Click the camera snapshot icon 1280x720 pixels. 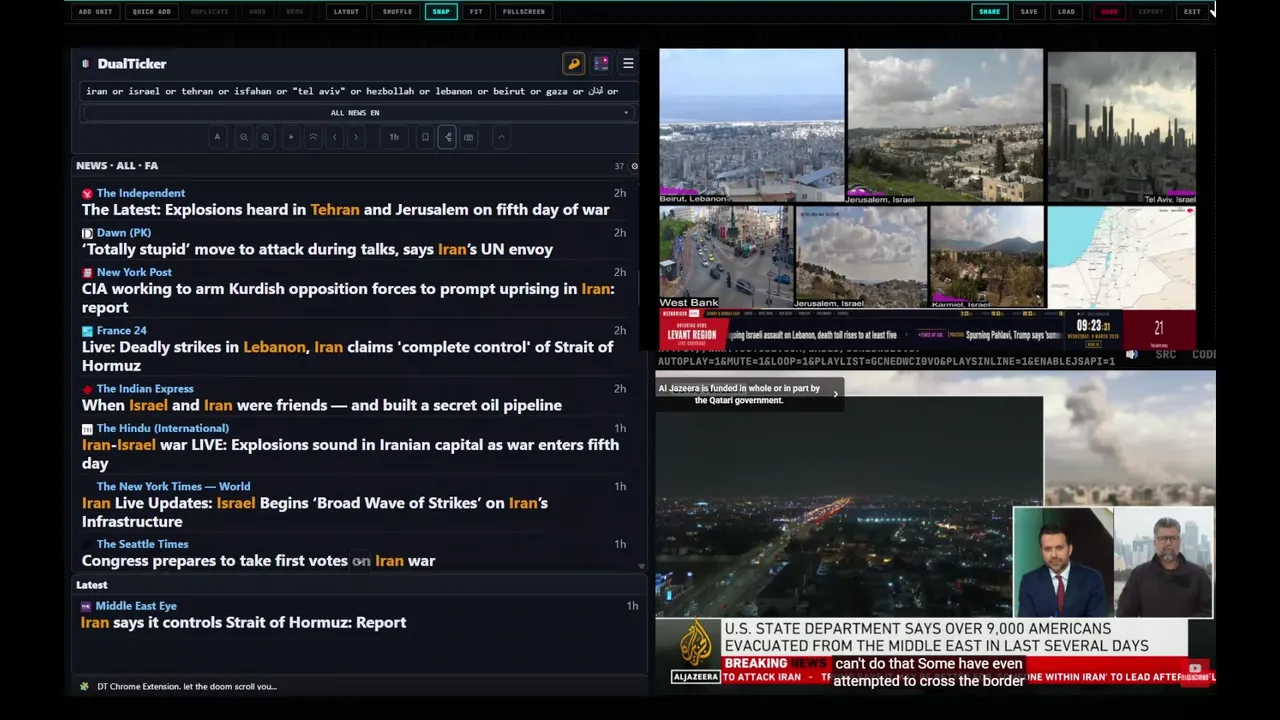tap(469, 137)
